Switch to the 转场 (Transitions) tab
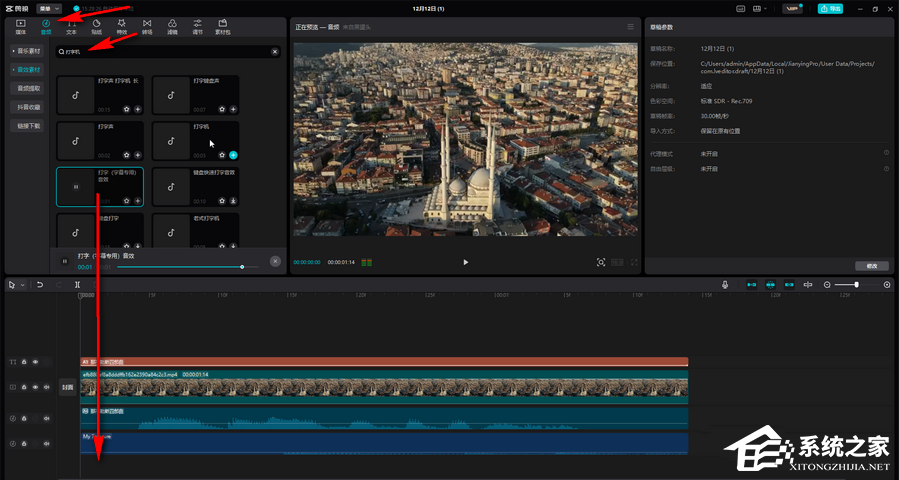 click(x=147, y=26)
